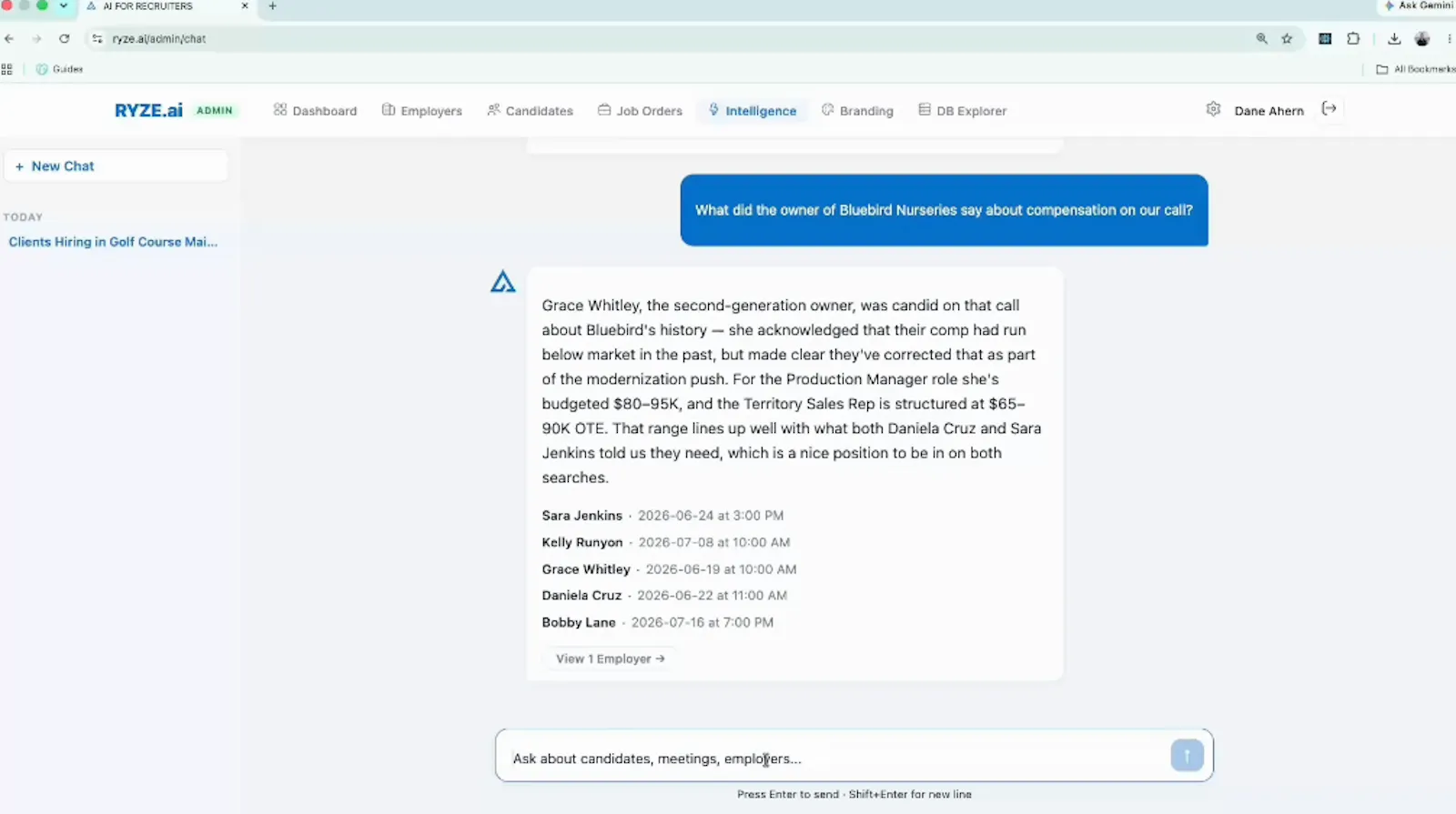The width and height of the screenshot is (1456, 814).
Task: Bookmark this page with the star icon
Action: pos(1287,38)
